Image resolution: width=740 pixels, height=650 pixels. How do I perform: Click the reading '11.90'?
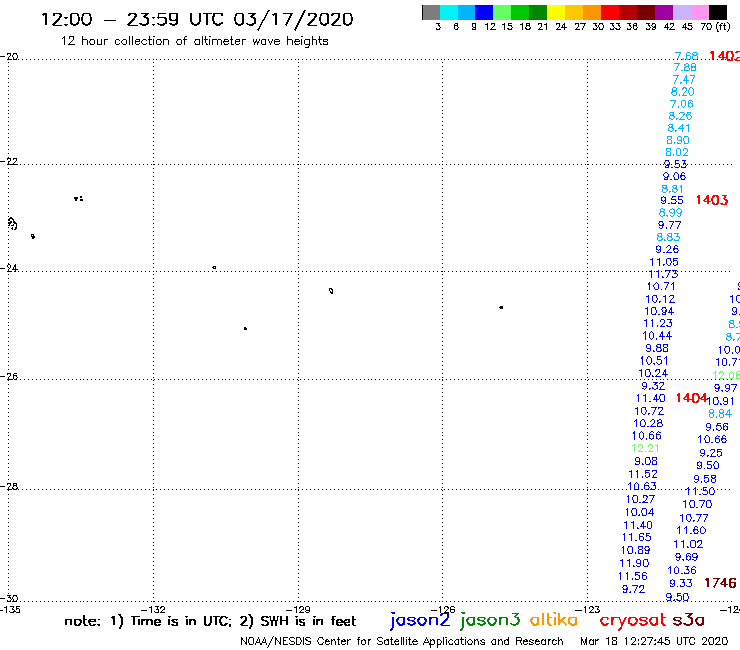[x=634, y=563]
